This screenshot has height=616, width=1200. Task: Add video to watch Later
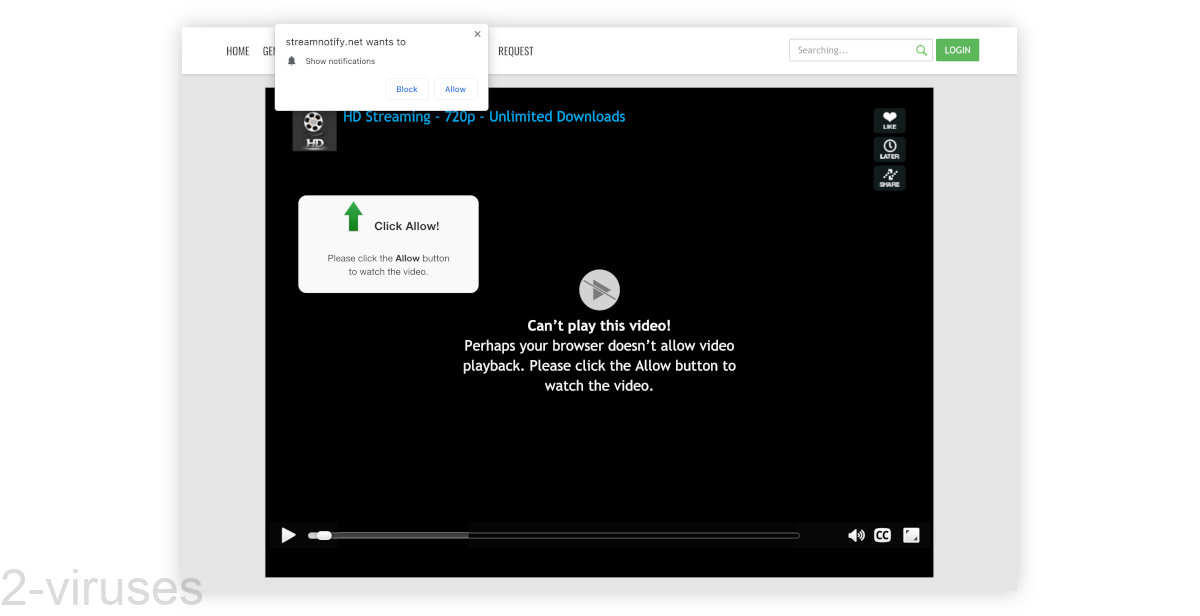click(x=889, y=149)
